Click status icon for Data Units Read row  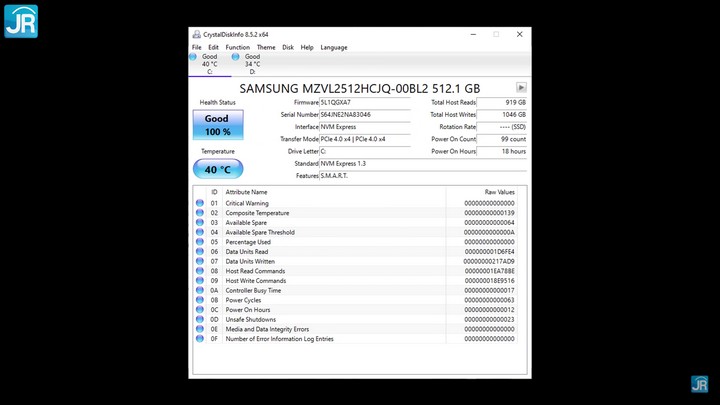pos(200,251)
